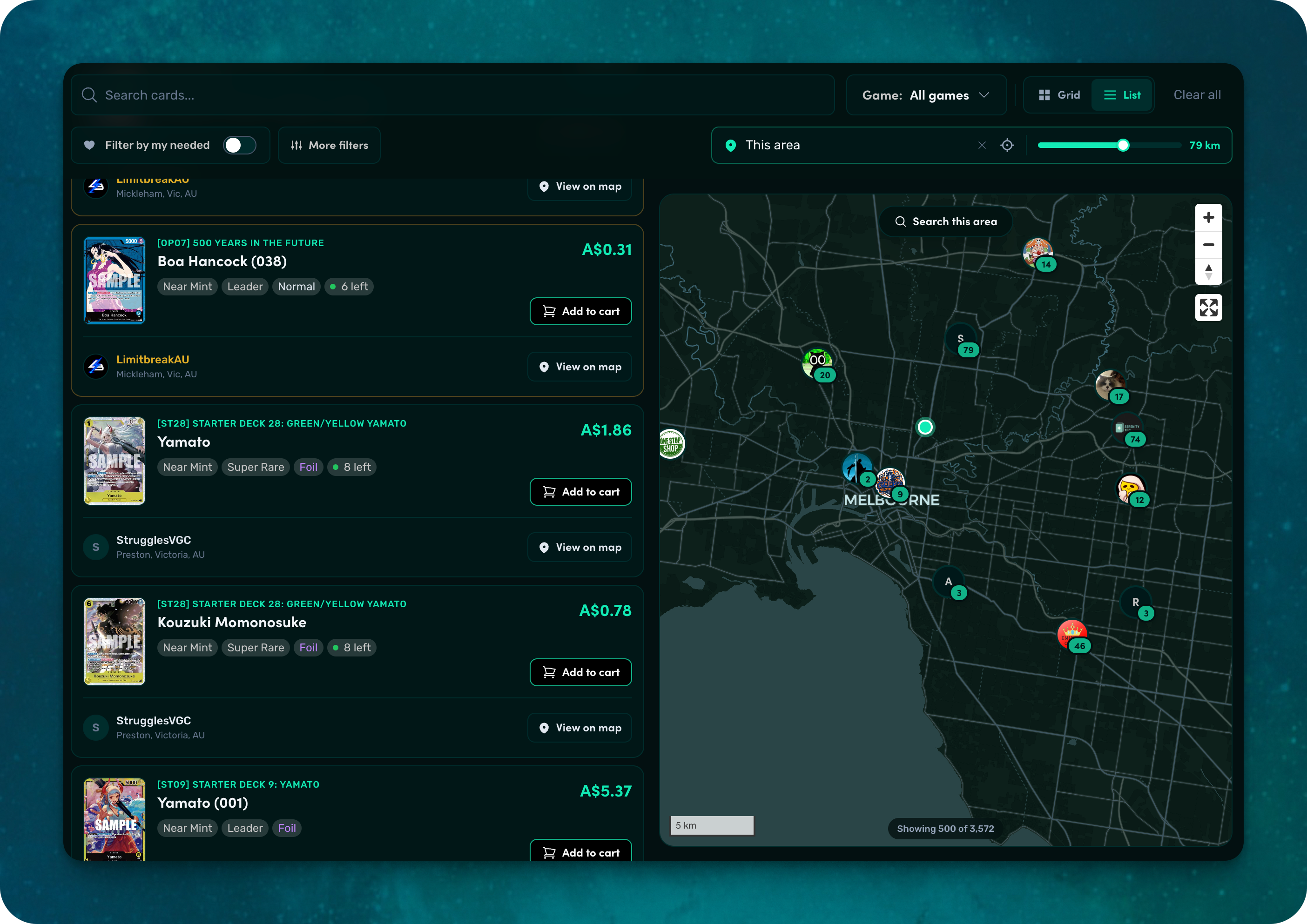
Task: Click the heart icon beside Filter by my needed
Action: [89, 145]
